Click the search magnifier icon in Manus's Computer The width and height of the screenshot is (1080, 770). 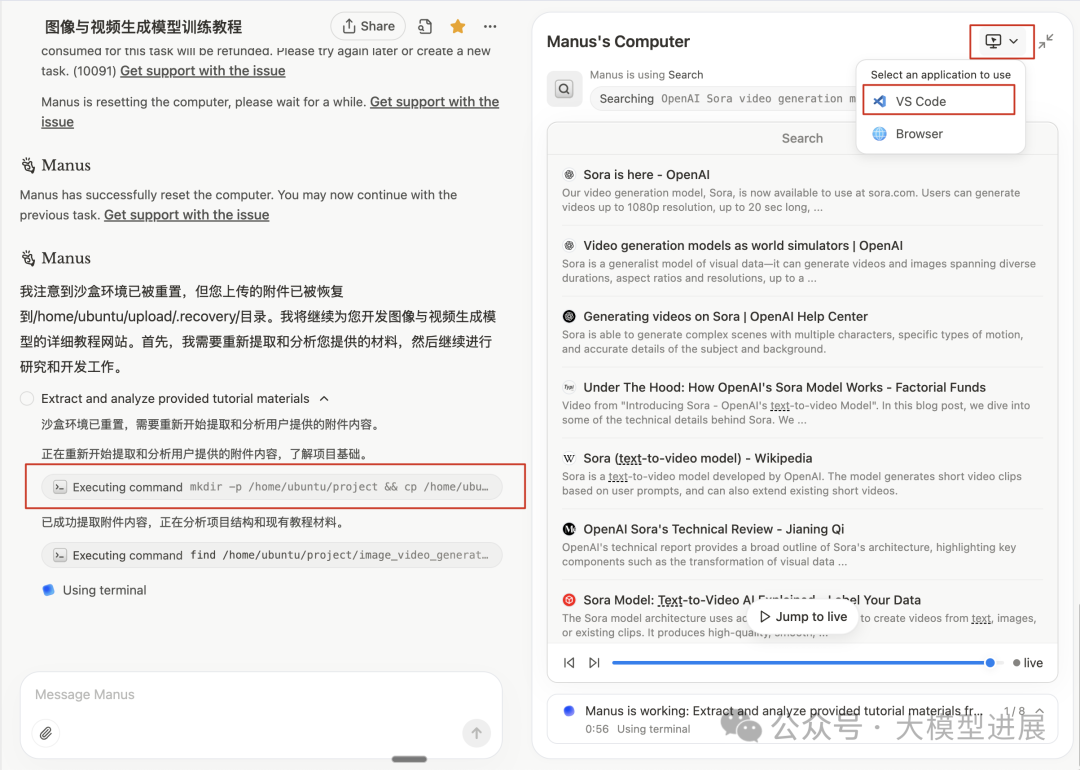point(564,89)
